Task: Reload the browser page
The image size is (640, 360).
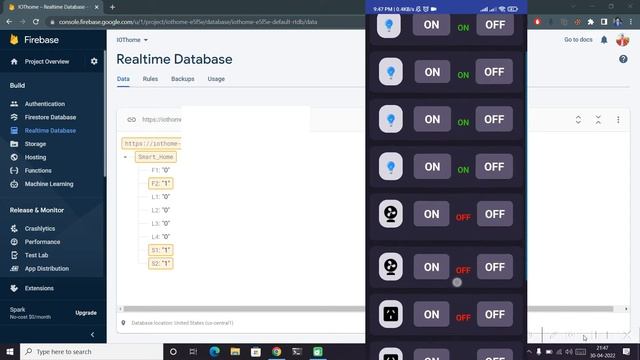Action: (36, 22)
